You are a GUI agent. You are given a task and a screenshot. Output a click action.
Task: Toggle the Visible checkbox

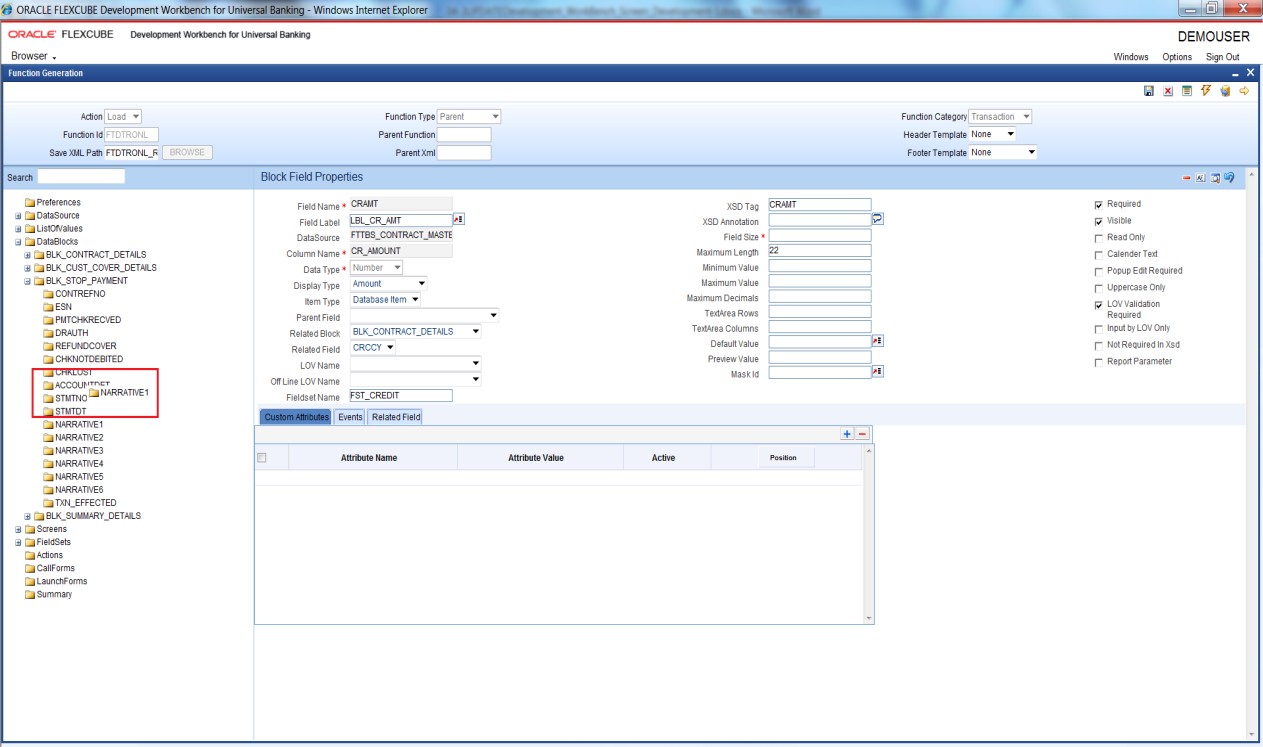(x=1098, y=221)
